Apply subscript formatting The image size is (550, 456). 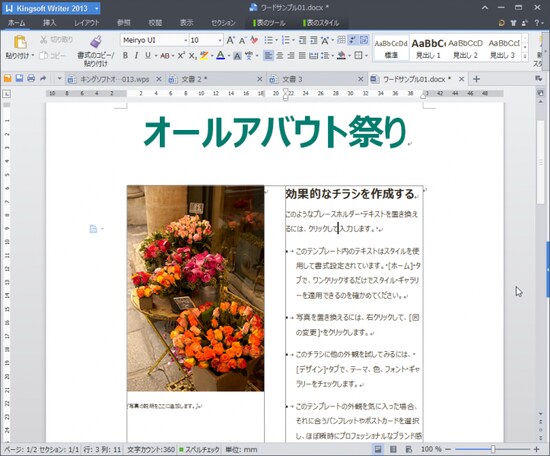(x=192, y=55)
